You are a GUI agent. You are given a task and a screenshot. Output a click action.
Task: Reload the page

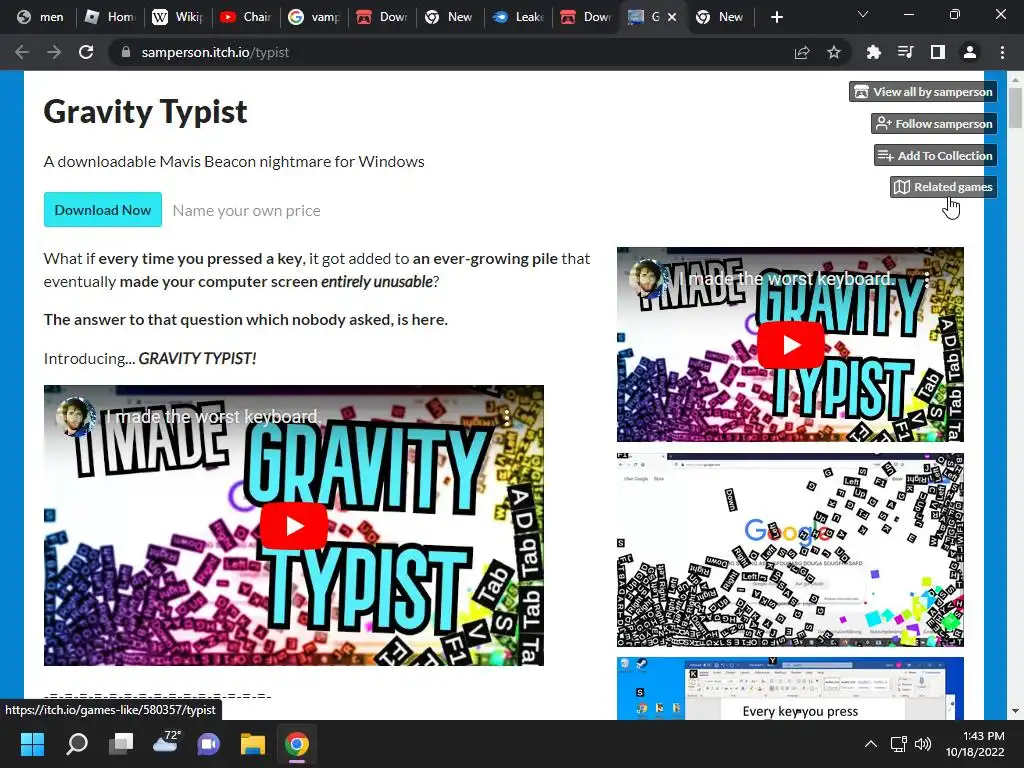86,52
